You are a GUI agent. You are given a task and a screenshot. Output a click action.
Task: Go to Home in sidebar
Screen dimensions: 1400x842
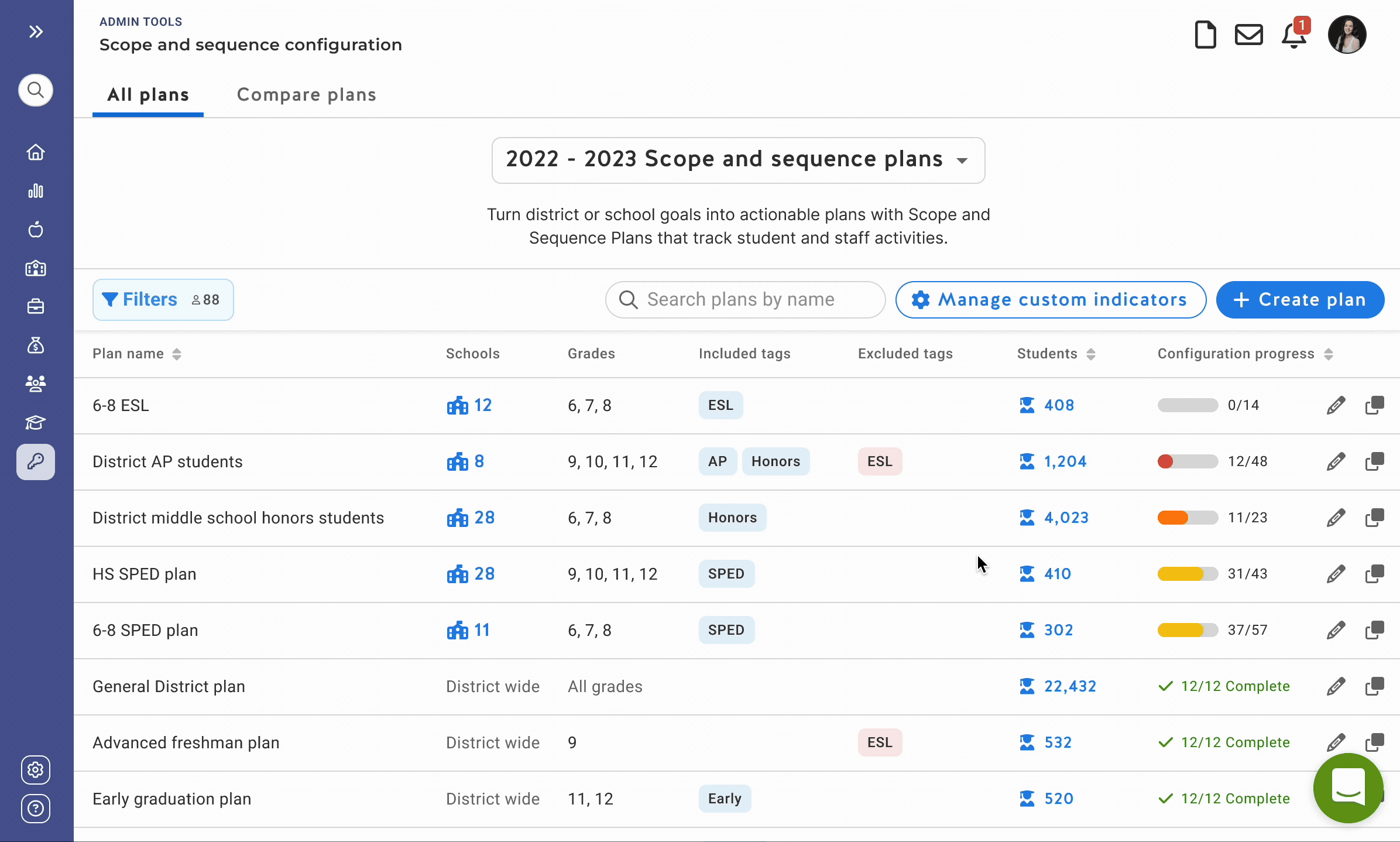(x=36, y=152)
